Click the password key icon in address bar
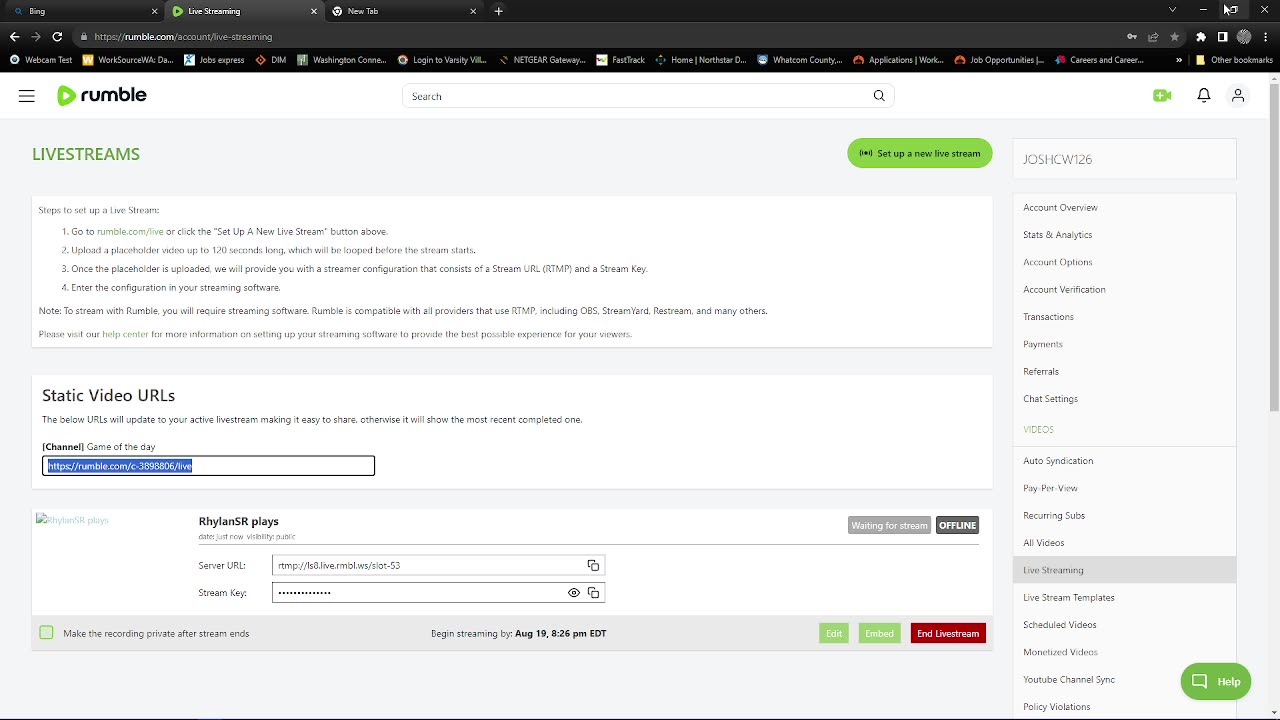The image size is (1280, 720). (x=1132, y=37)
